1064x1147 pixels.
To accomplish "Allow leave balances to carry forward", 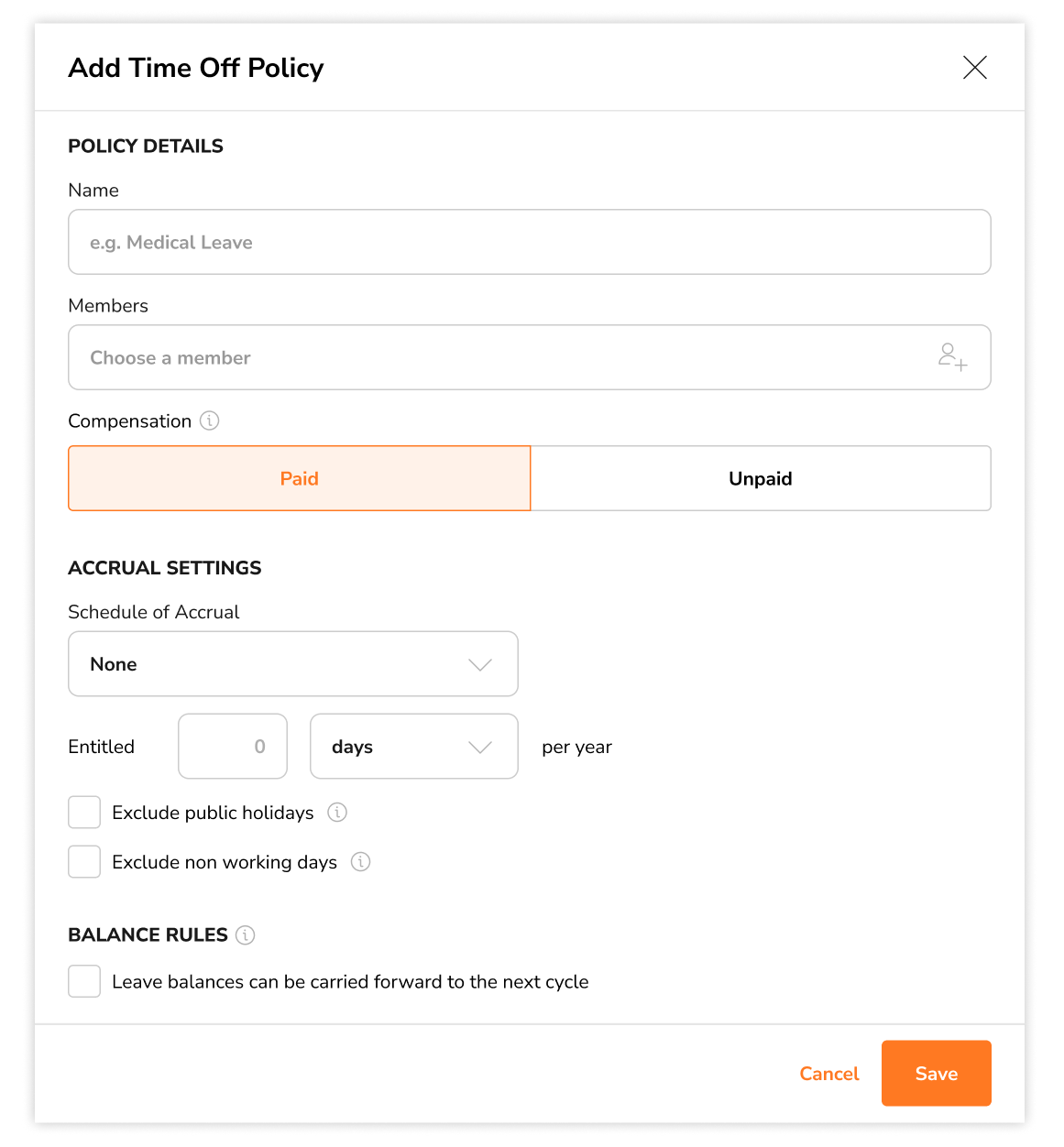I will (83, 981).
